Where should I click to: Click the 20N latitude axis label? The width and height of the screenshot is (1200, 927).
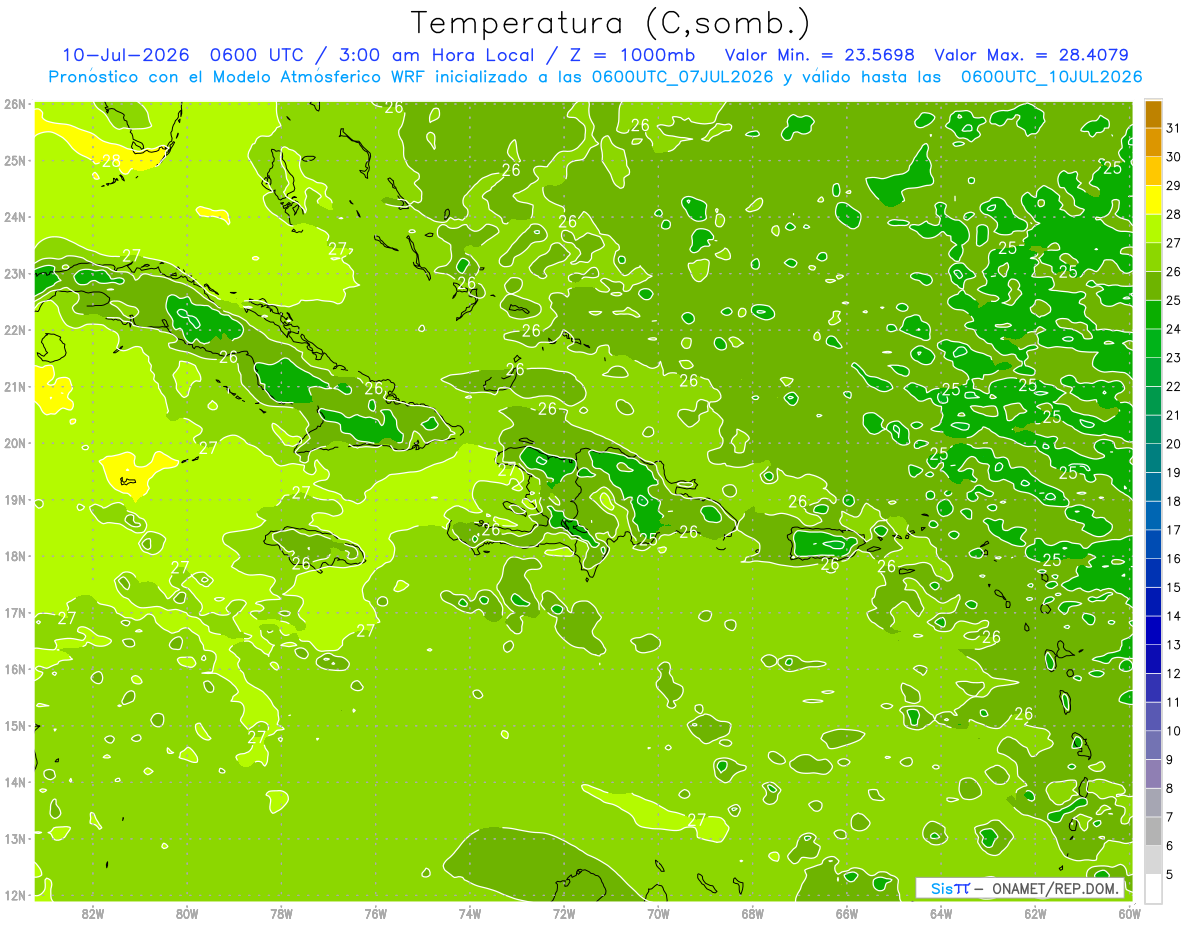click(x=14, y=443)
